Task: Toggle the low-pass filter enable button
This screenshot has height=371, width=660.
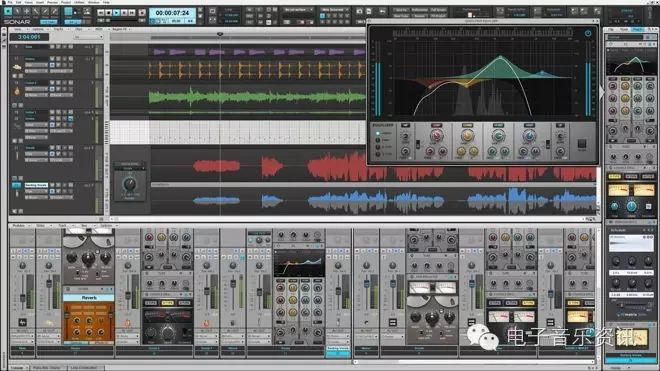Action: pos(560,125)
